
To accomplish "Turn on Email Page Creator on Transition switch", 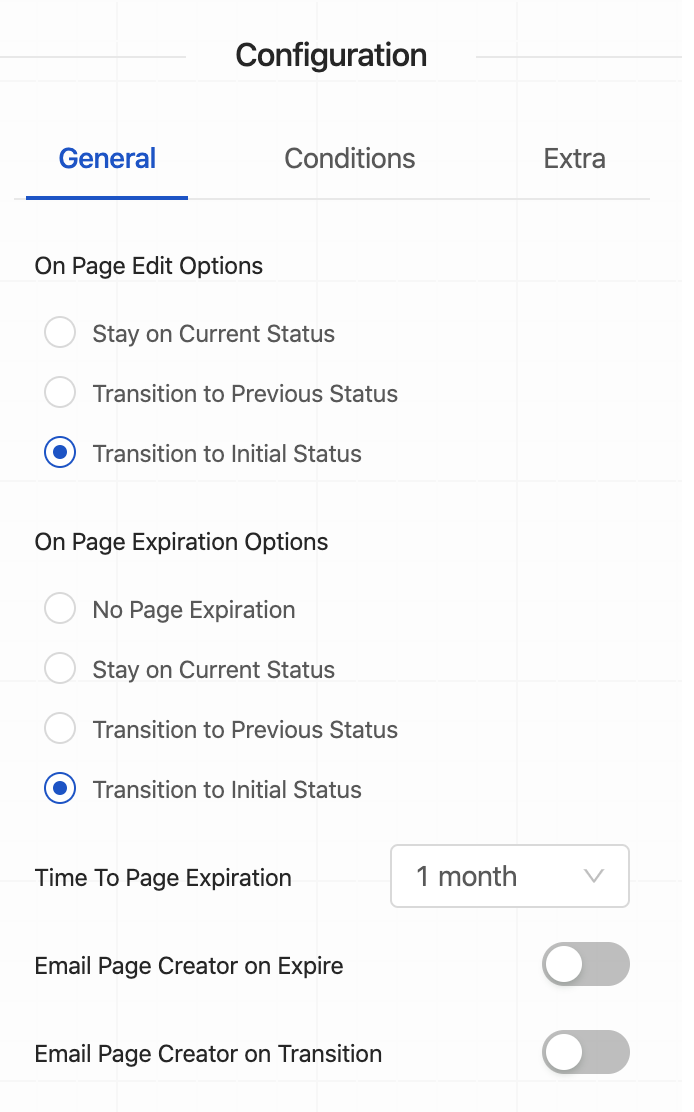I will pos(585,1053).
